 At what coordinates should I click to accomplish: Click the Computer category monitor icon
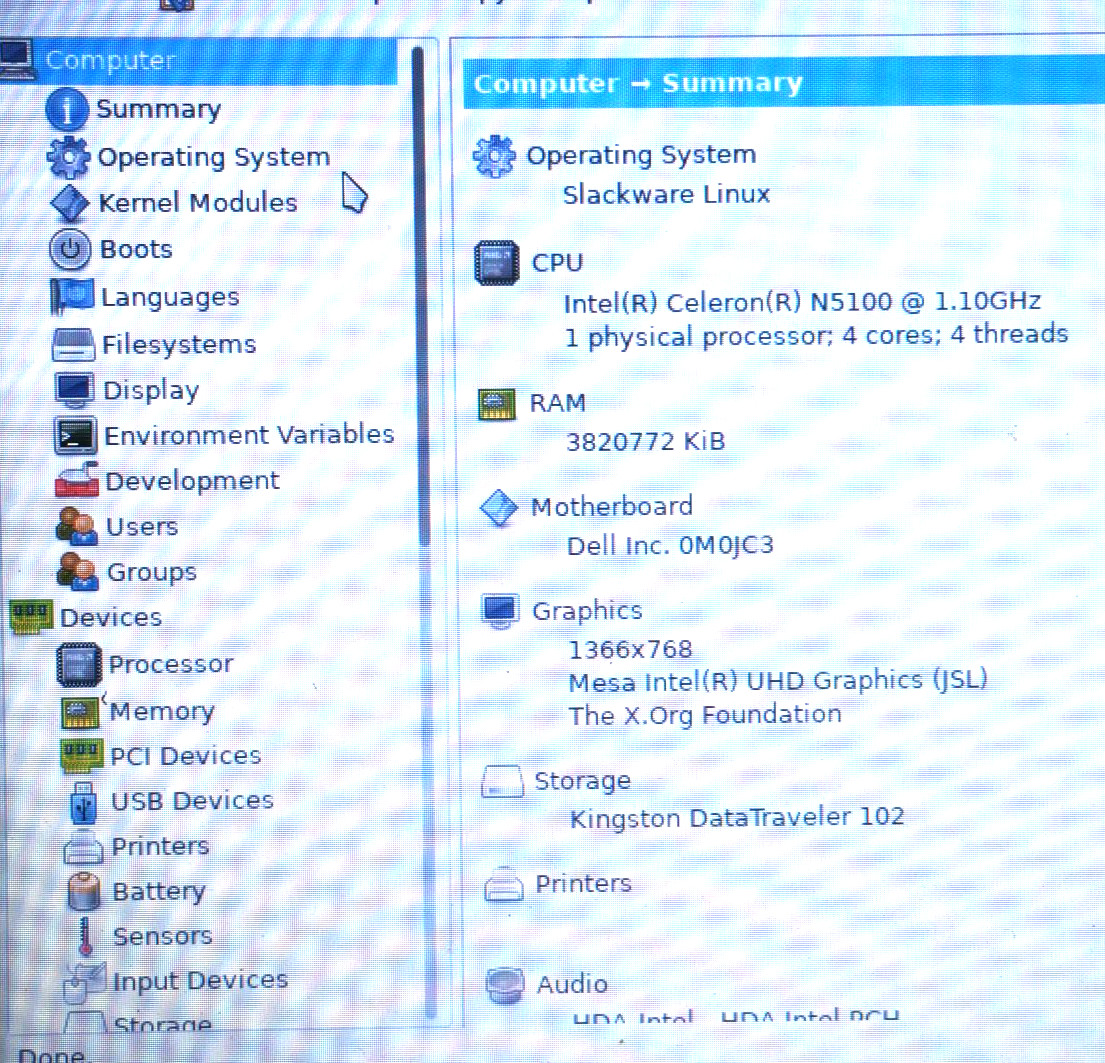(16, 59)
